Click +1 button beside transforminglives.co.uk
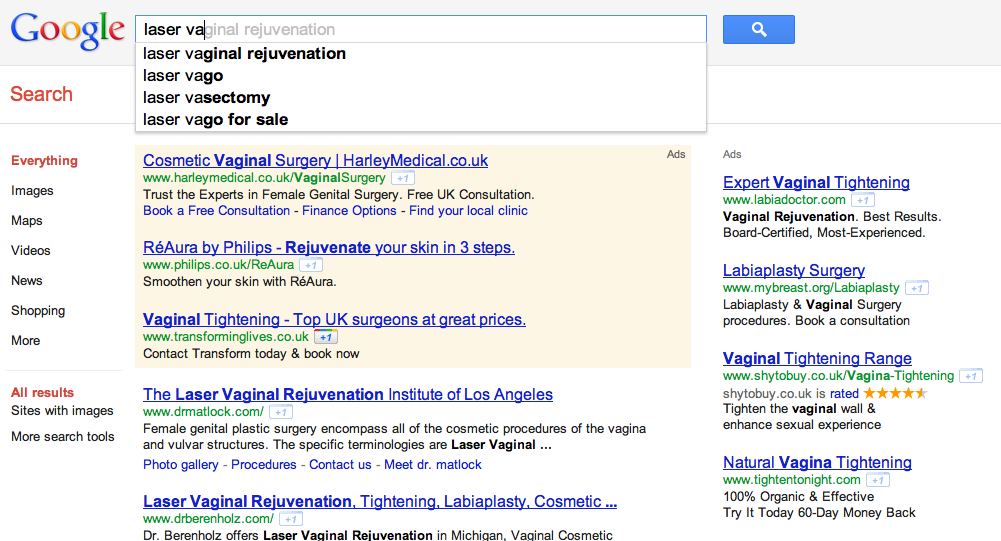Screen dimensions: 1001x541 coord(326,337)
